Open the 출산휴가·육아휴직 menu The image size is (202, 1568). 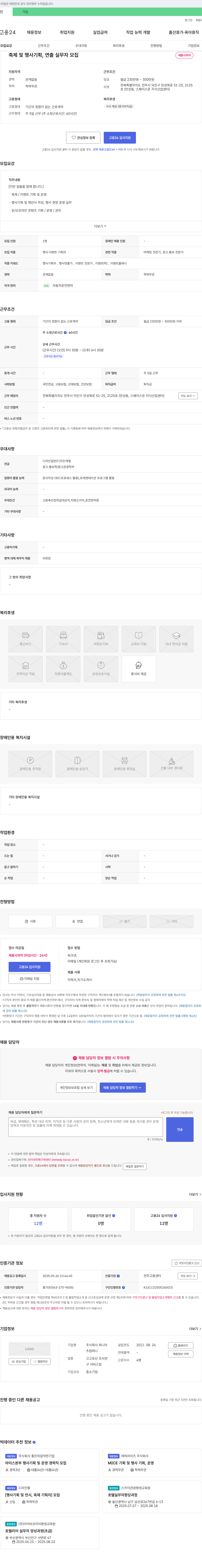(x=184, y=32)
